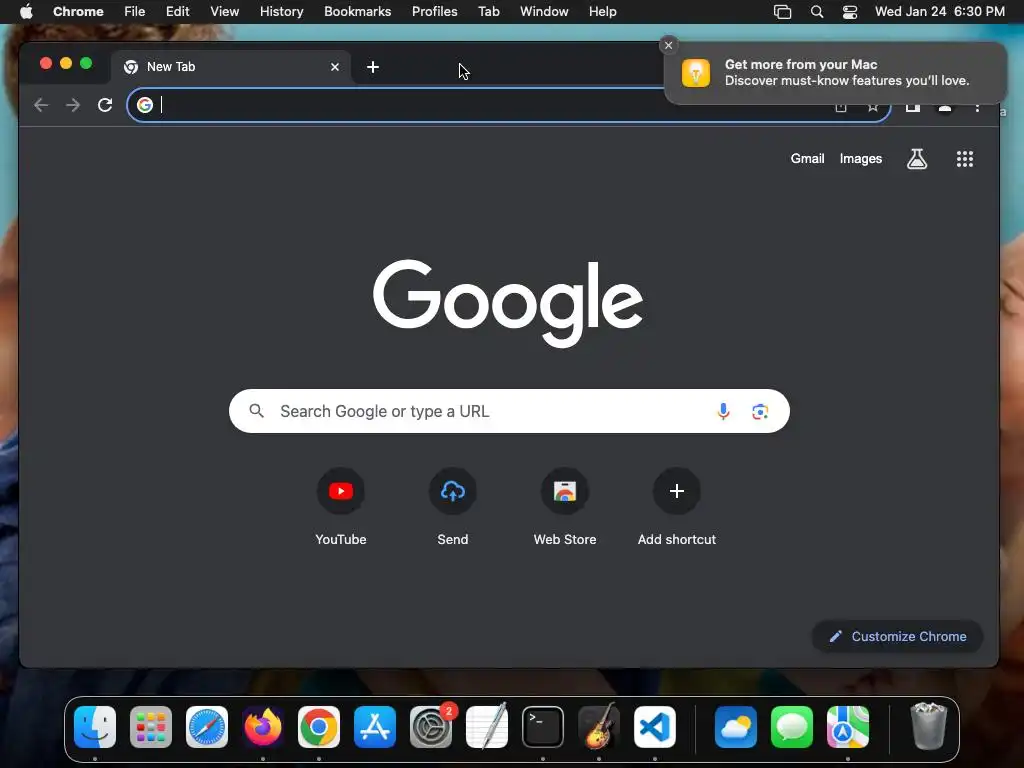Open a new tab with plus button

coord(373,67)
